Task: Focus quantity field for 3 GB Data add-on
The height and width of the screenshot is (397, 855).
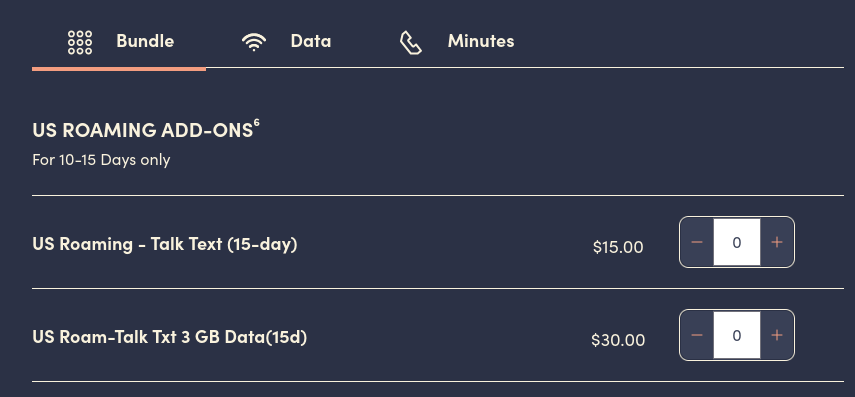Action: click(737, 335)
